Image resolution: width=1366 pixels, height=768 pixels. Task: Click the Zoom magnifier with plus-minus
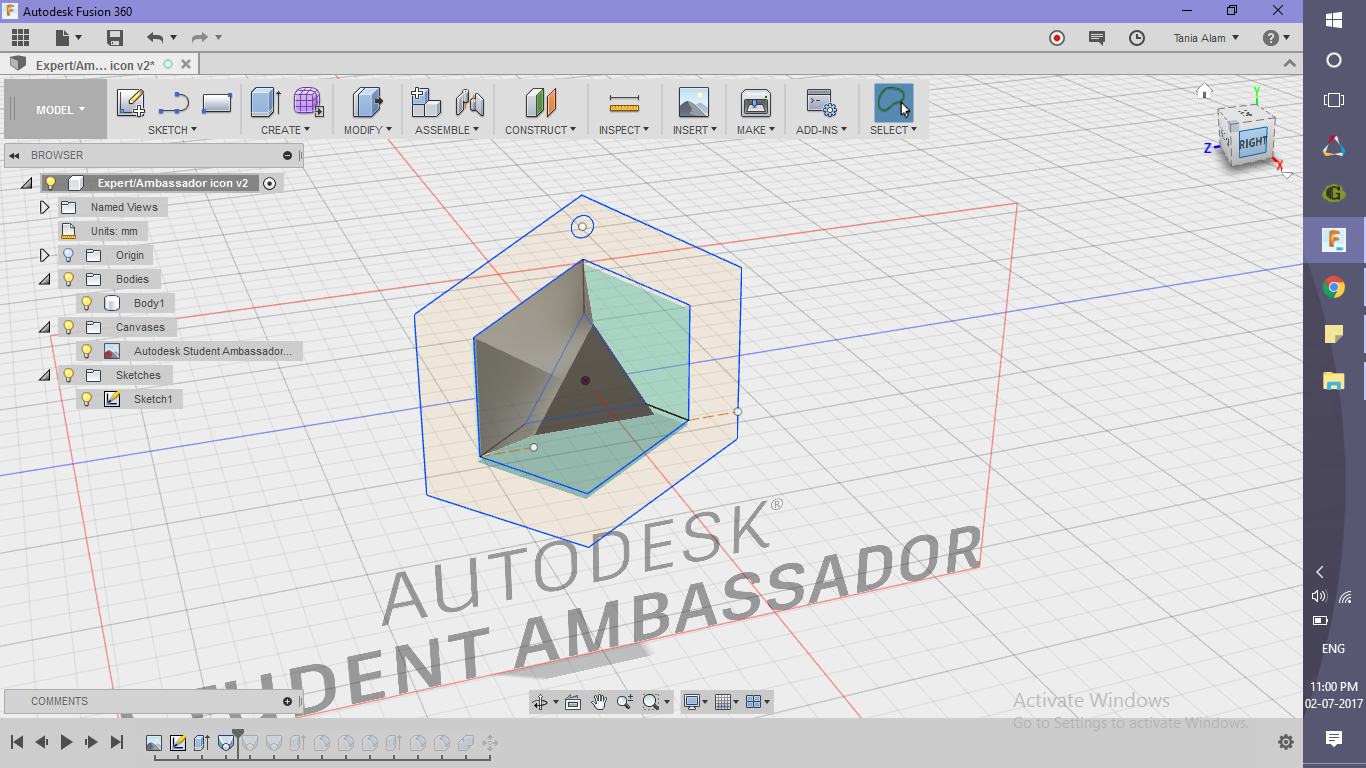[x=625, y=702]
